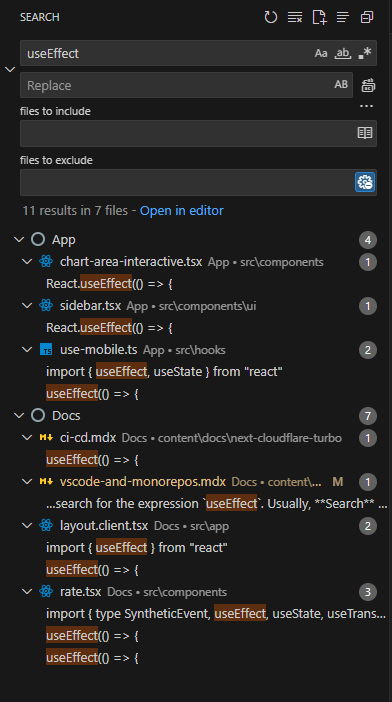This screenshot has height=702, width=392.
Task: Collapse the App folder group
Action: coord(19,240)
